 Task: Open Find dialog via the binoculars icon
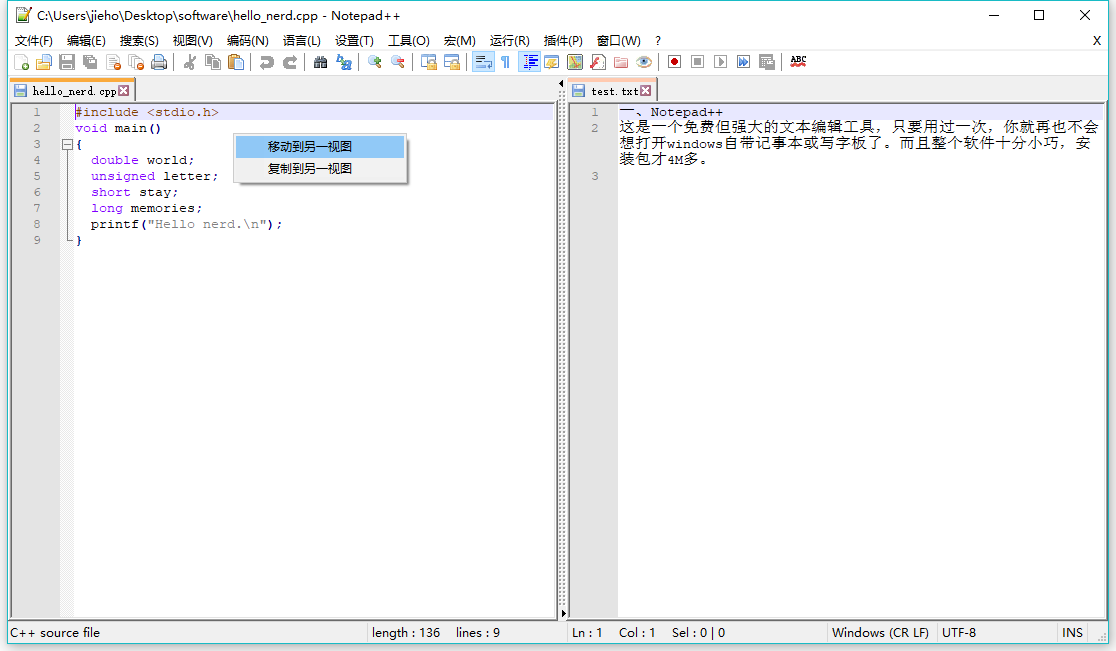pos(320,61)
